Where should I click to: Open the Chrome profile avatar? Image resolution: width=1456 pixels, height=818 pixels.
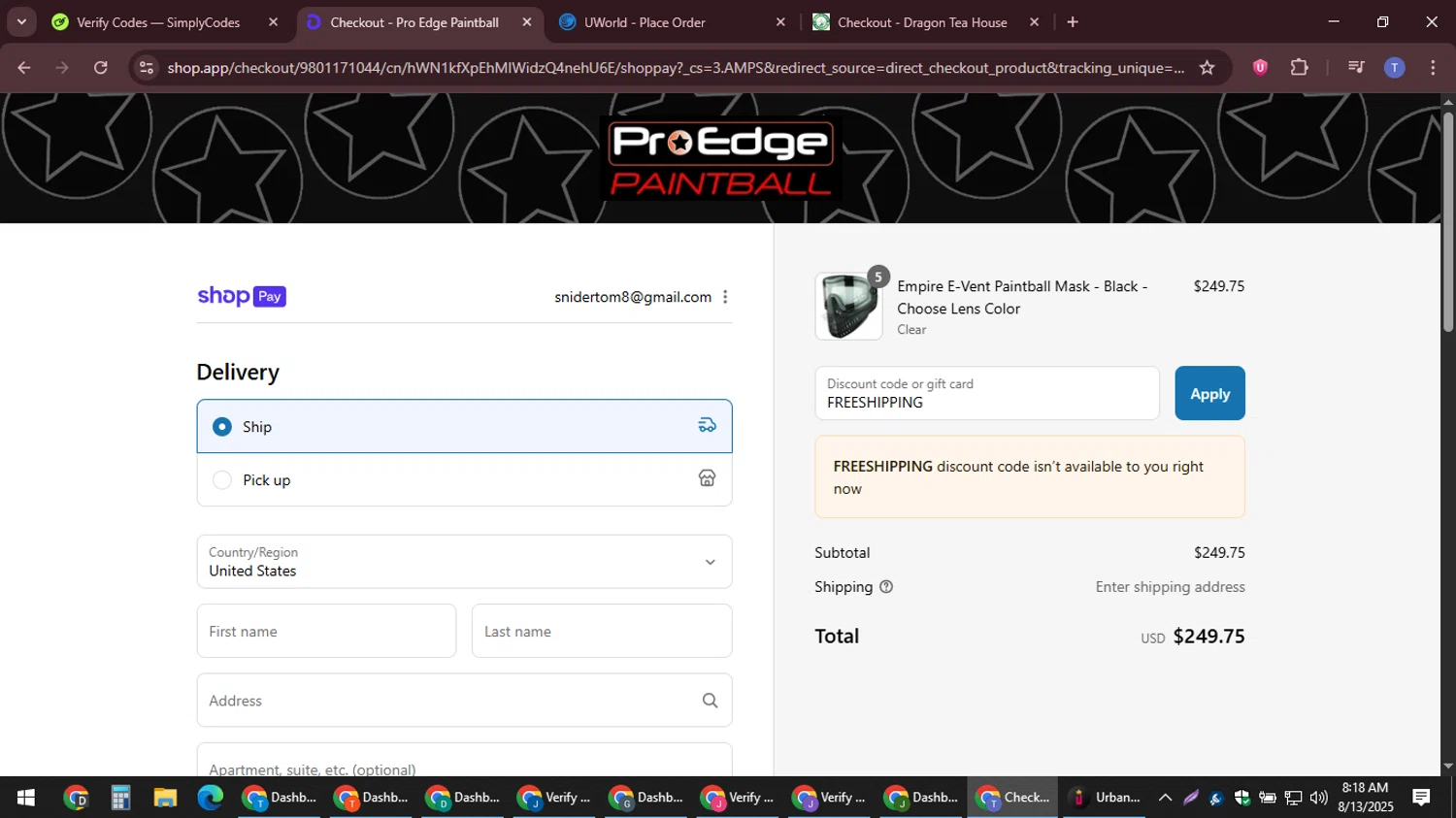pos(1395,68)
